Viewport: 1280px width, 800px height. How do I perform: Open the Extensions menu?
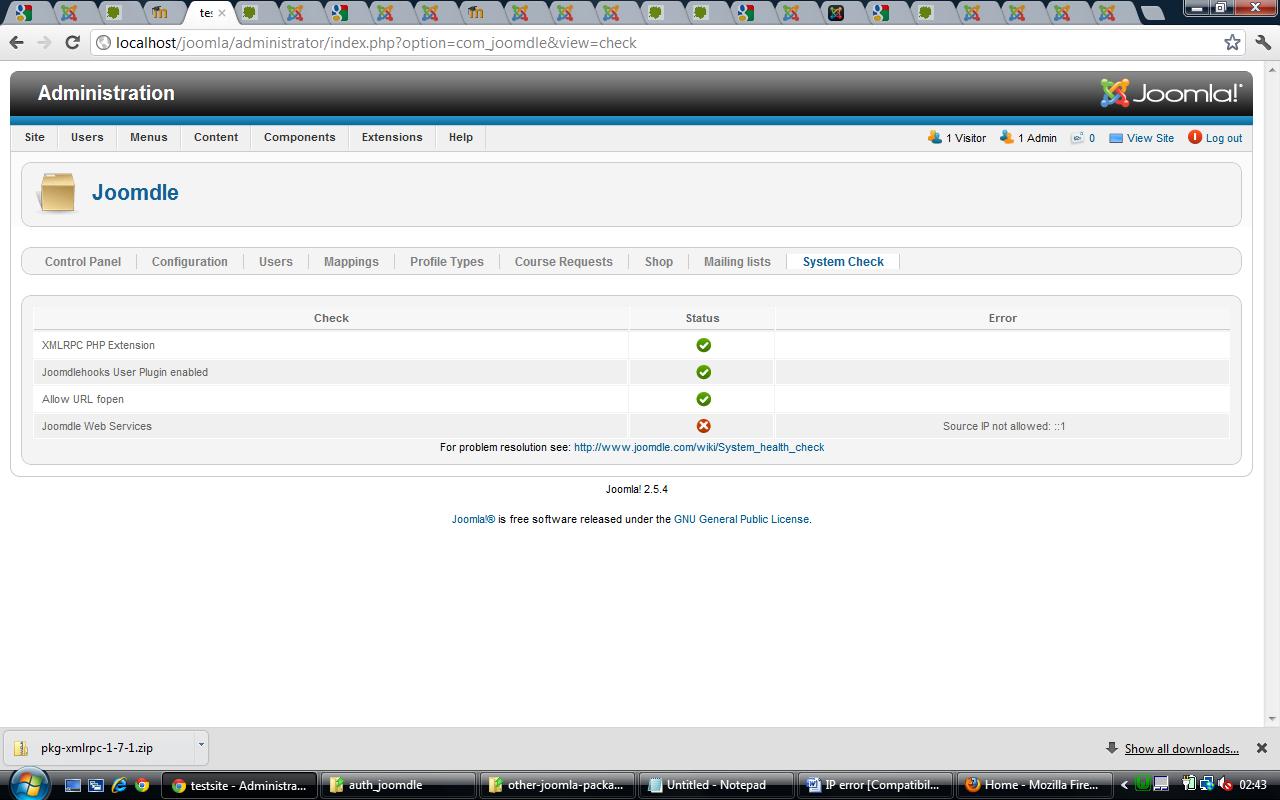click(392, 137)
